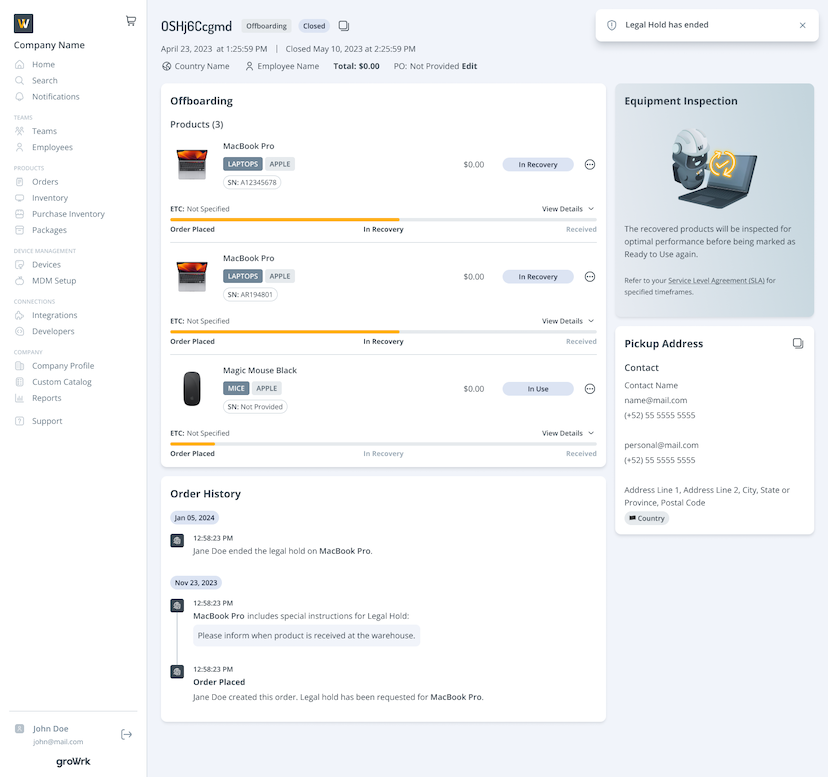This screenshot has height=777, width=828.
Task: Expand View Details for MacBook Pro AR194801
Action: tap(568, 321)
